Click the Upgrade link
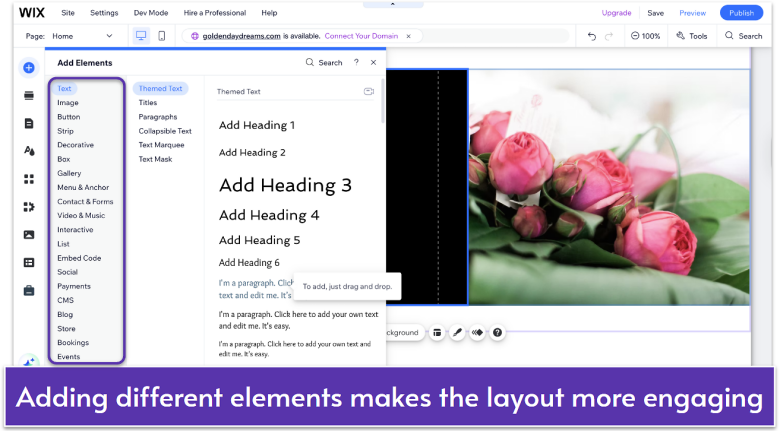Screen dimensions: 780x431 [x=616, y=13]
